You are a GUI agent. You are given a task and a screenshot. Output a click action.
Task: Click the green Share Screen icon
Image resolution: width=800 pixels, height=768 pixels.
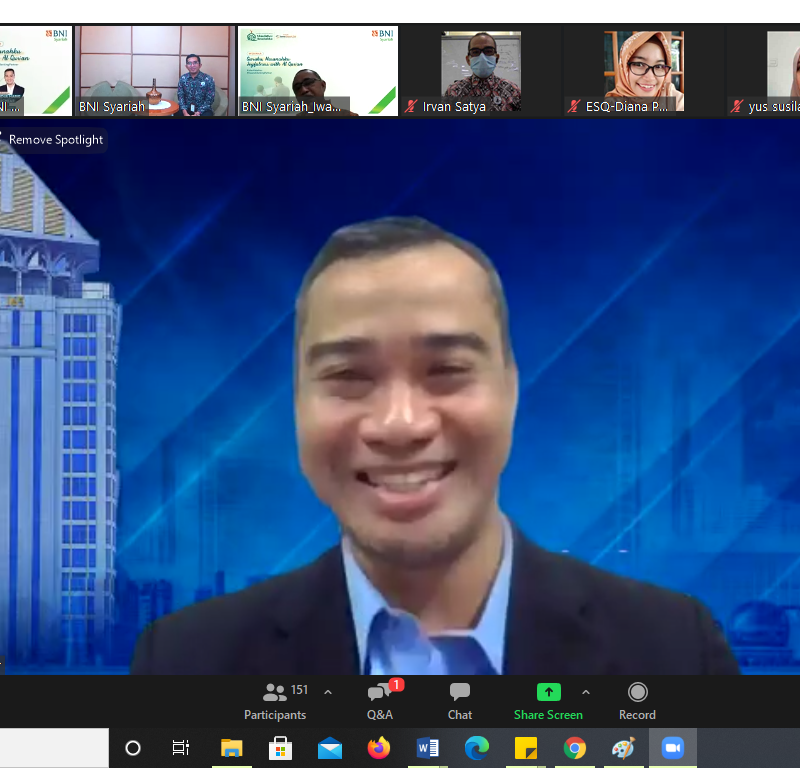click(548, 692)
